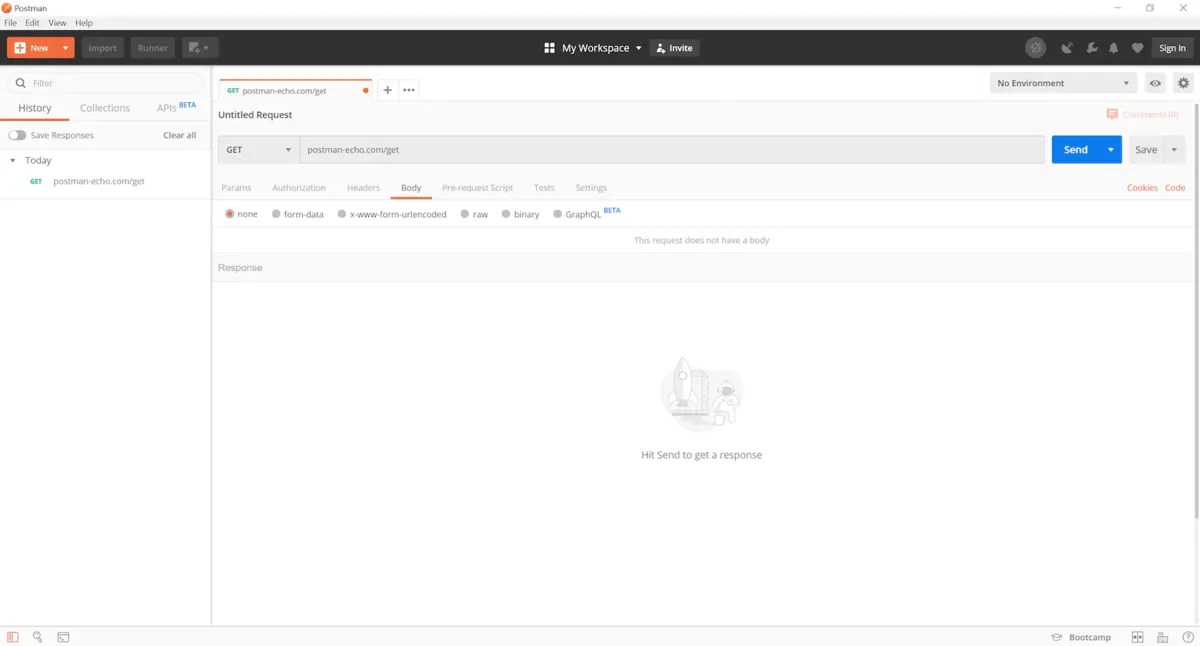Open the request Settings tab
The width and height of the screenshot is (1200, 646).
[x=591, y=188]
